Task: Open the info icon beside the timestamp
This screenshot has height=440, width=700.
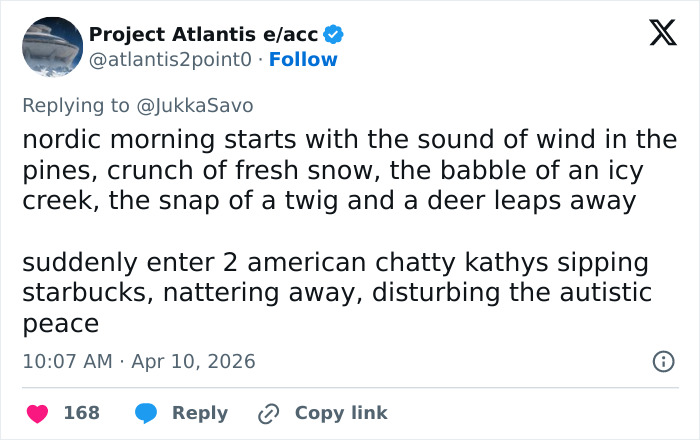Action: [662, 362]
